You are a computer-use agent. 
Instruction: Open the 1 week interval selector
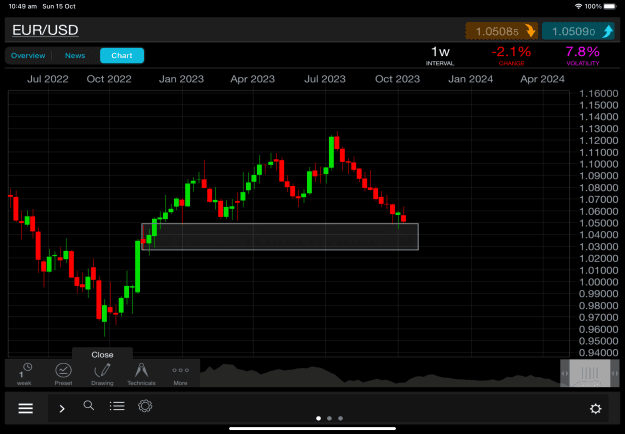(24, 373)
